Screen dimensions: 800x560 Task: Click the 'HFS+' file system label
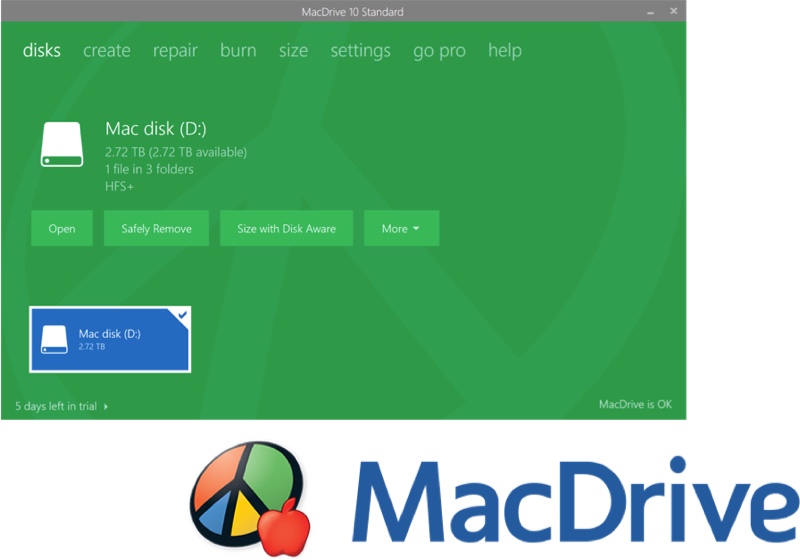click(119, 187)
